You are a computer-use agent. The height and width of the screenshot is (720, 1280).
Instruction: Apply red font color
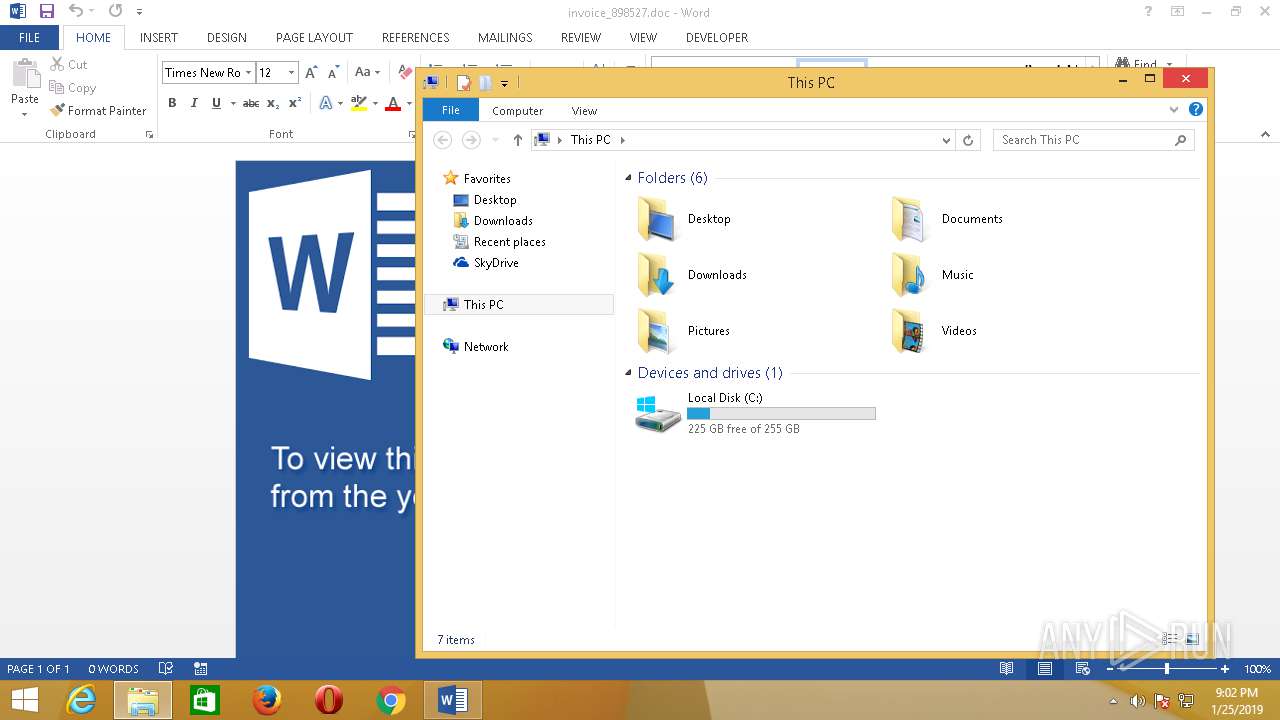coord(393,103)
